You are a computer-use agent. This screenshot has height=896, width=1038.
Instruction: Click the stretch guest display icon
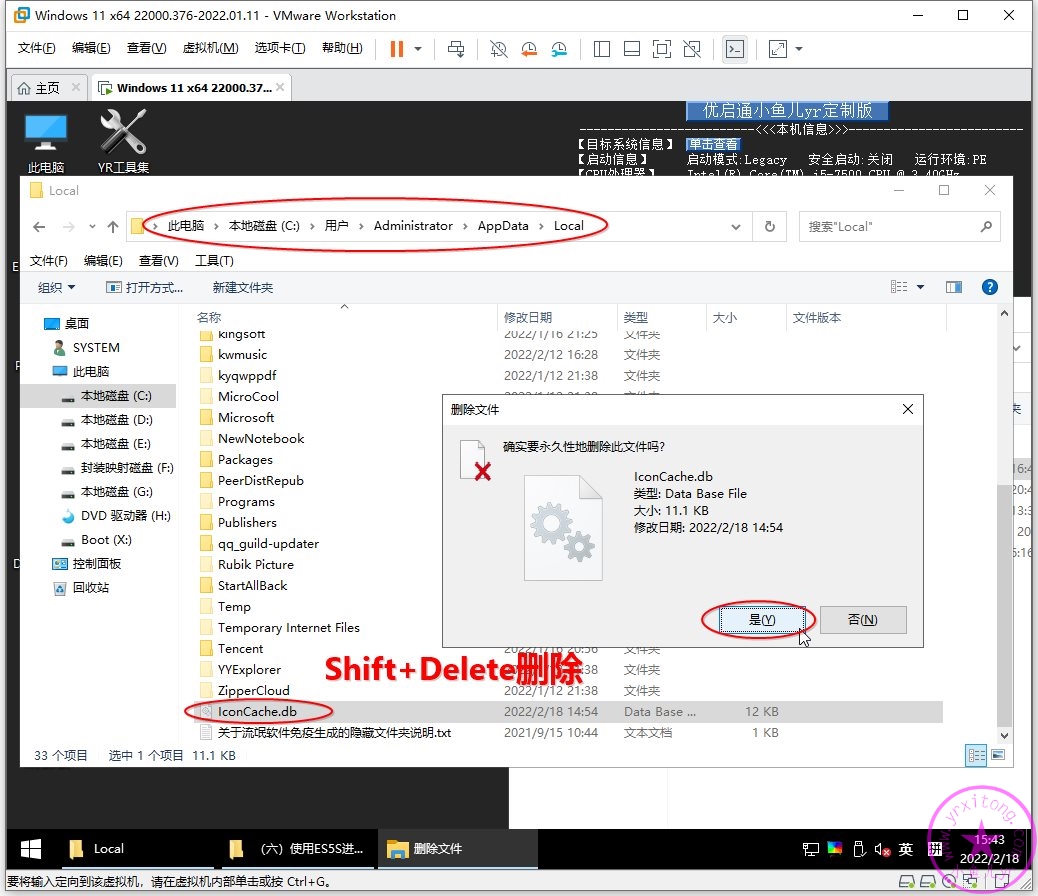[777, 49]
